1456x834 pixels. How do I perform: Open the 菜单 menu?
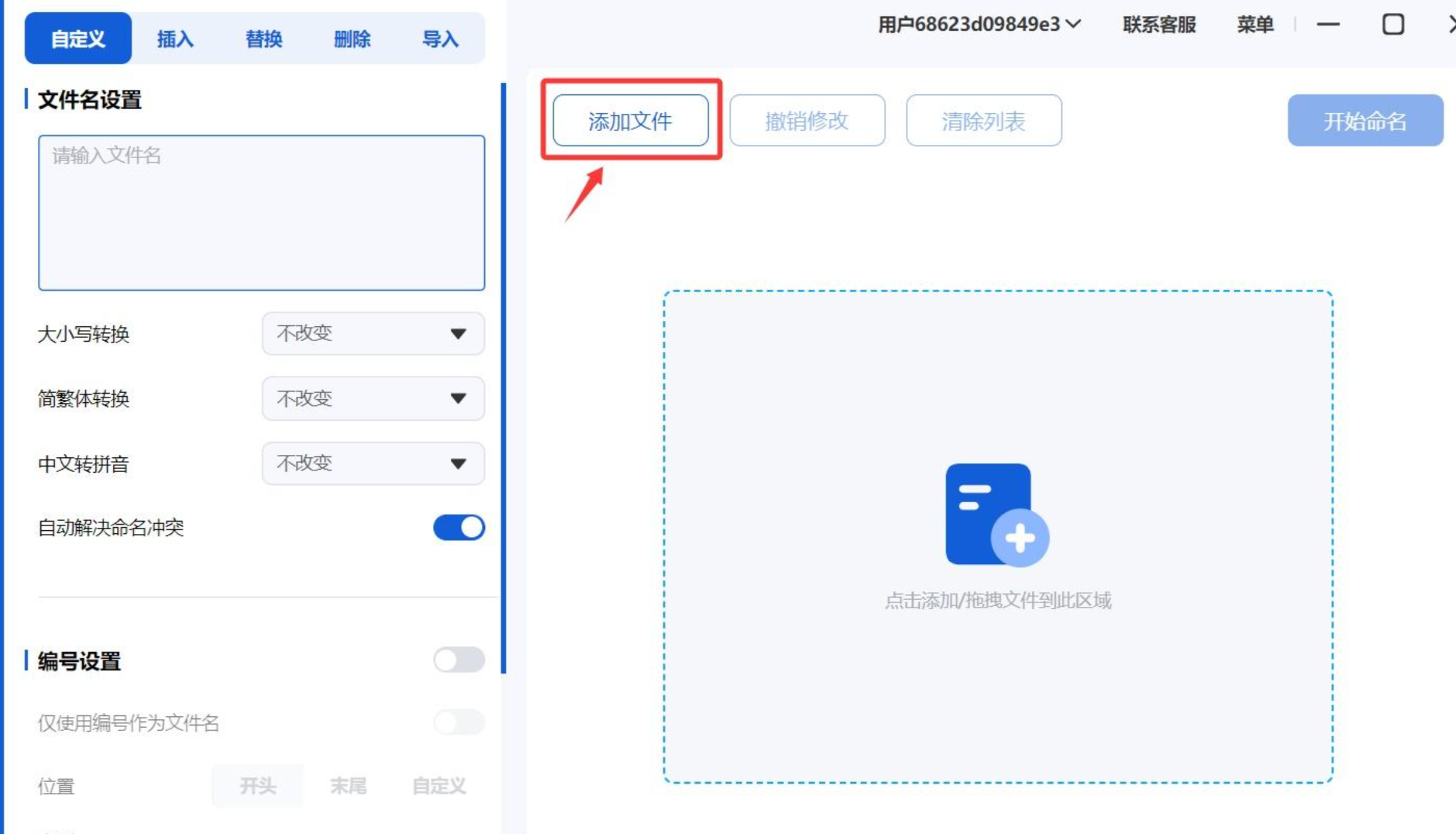click(x=1255, y=24)
